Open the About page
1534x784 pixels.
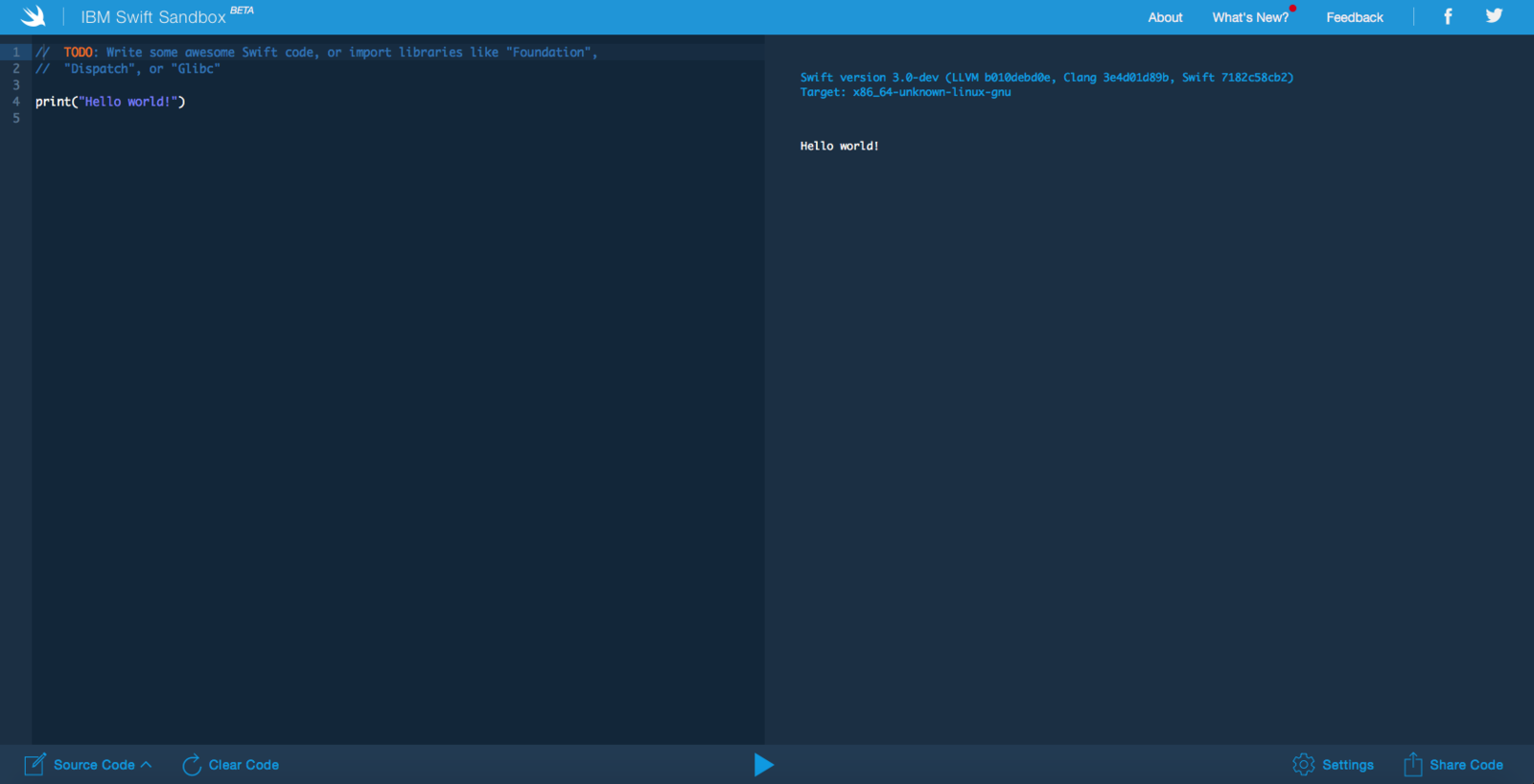point(1165,17)
